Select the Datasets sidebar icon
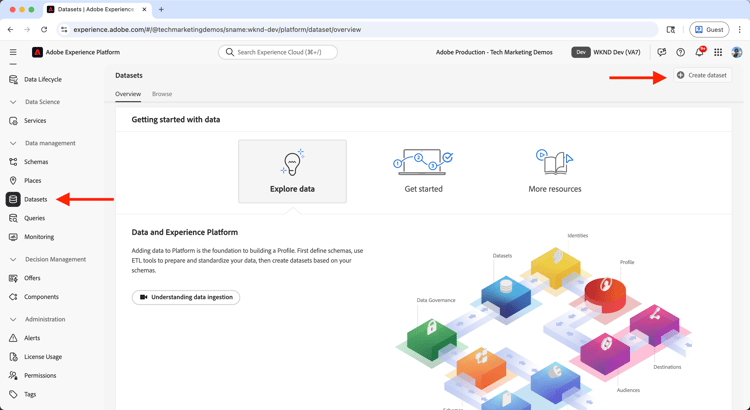This screenshot has height=410, width=750. point(13,199)
